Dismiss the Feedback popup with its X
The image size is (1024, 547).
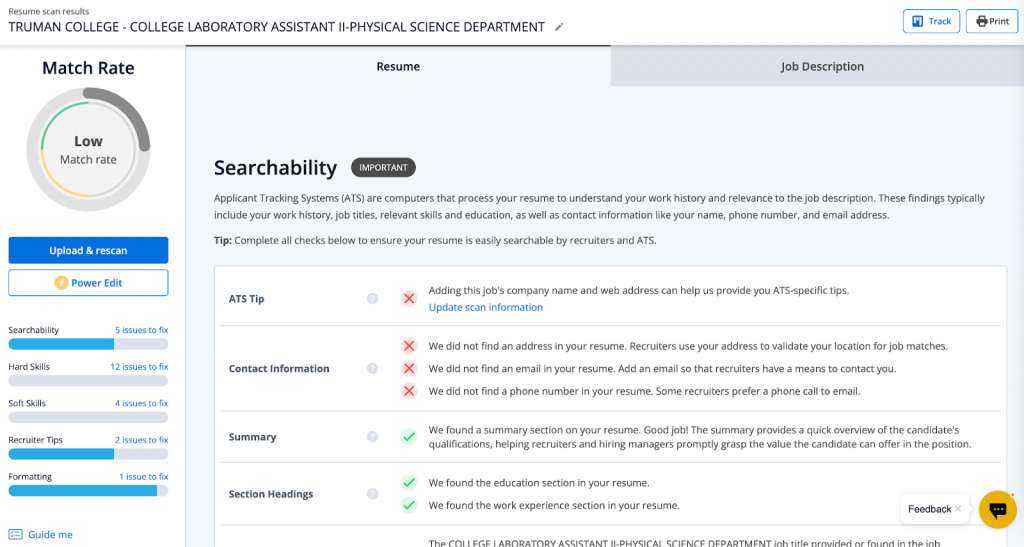[957, 509]
